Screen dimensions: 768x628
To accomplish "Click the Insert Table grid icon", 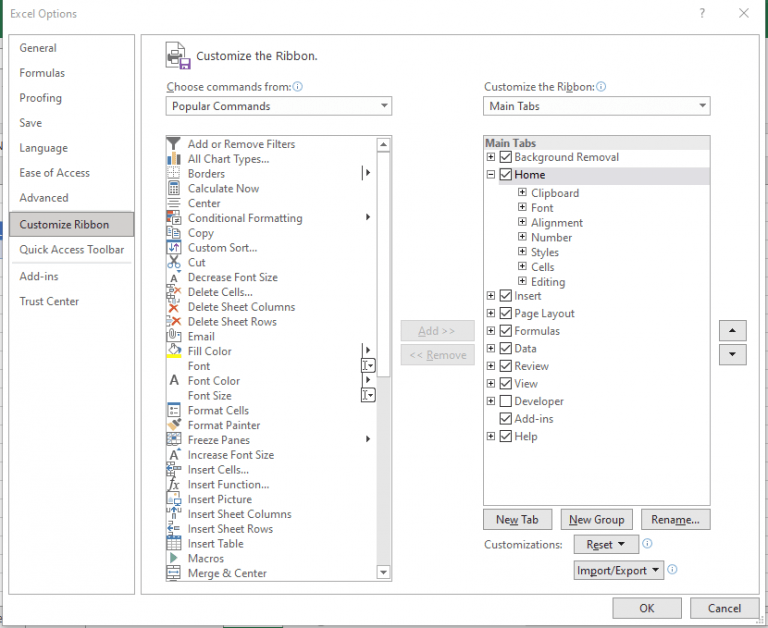I will pos(173,543).
